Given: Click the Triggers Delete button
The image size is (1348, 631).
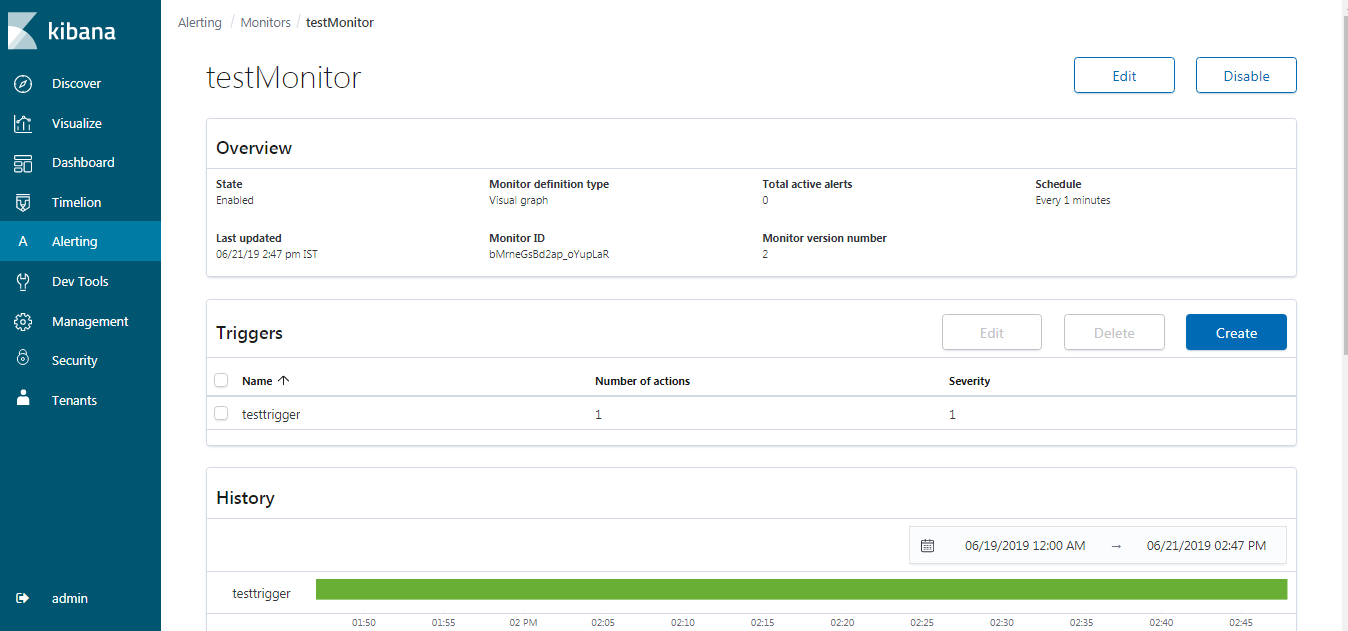Looking at the screenshot, I should 1114,333.
